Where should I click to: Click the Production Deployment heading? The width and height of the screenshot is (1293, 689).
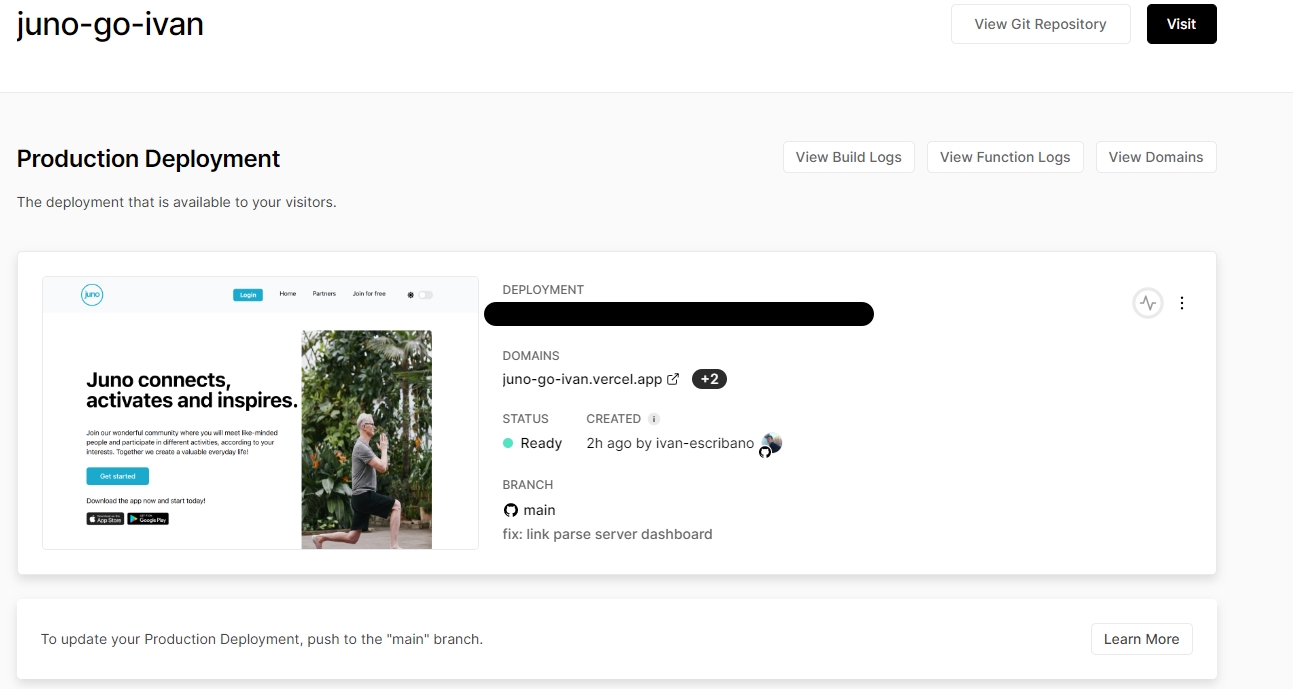(x=148, y=158)
